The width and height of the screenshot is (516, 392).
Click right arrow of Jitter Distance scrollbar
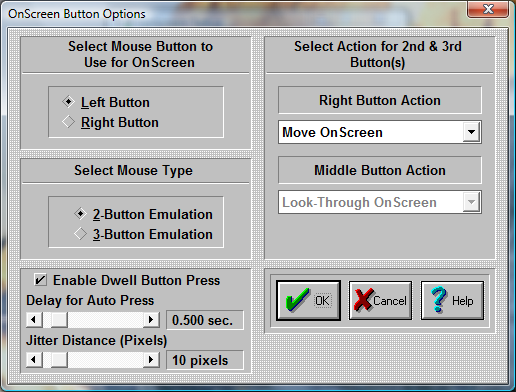[x=151, y=360]
